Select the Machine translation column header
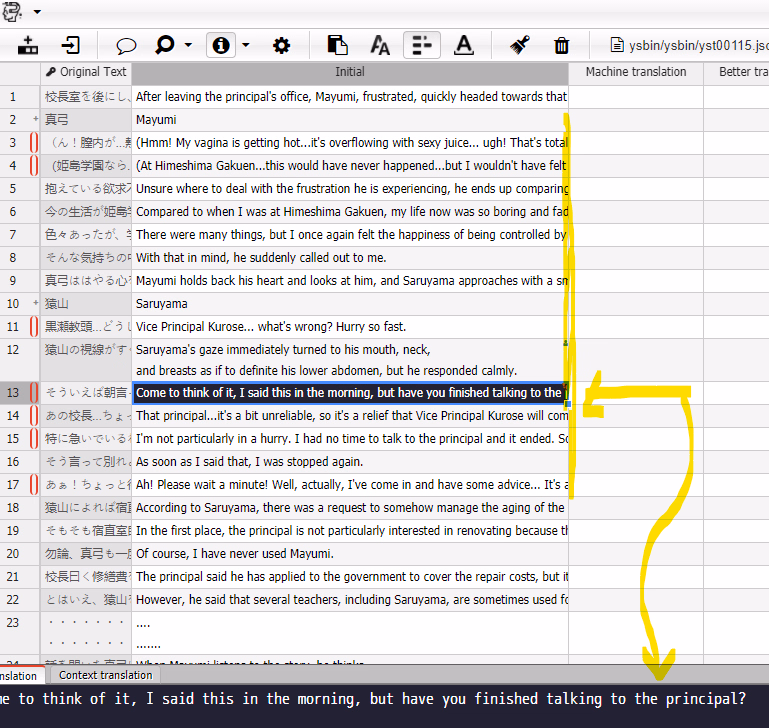Viewport: 769px width, 728px height. click(636, 72)
